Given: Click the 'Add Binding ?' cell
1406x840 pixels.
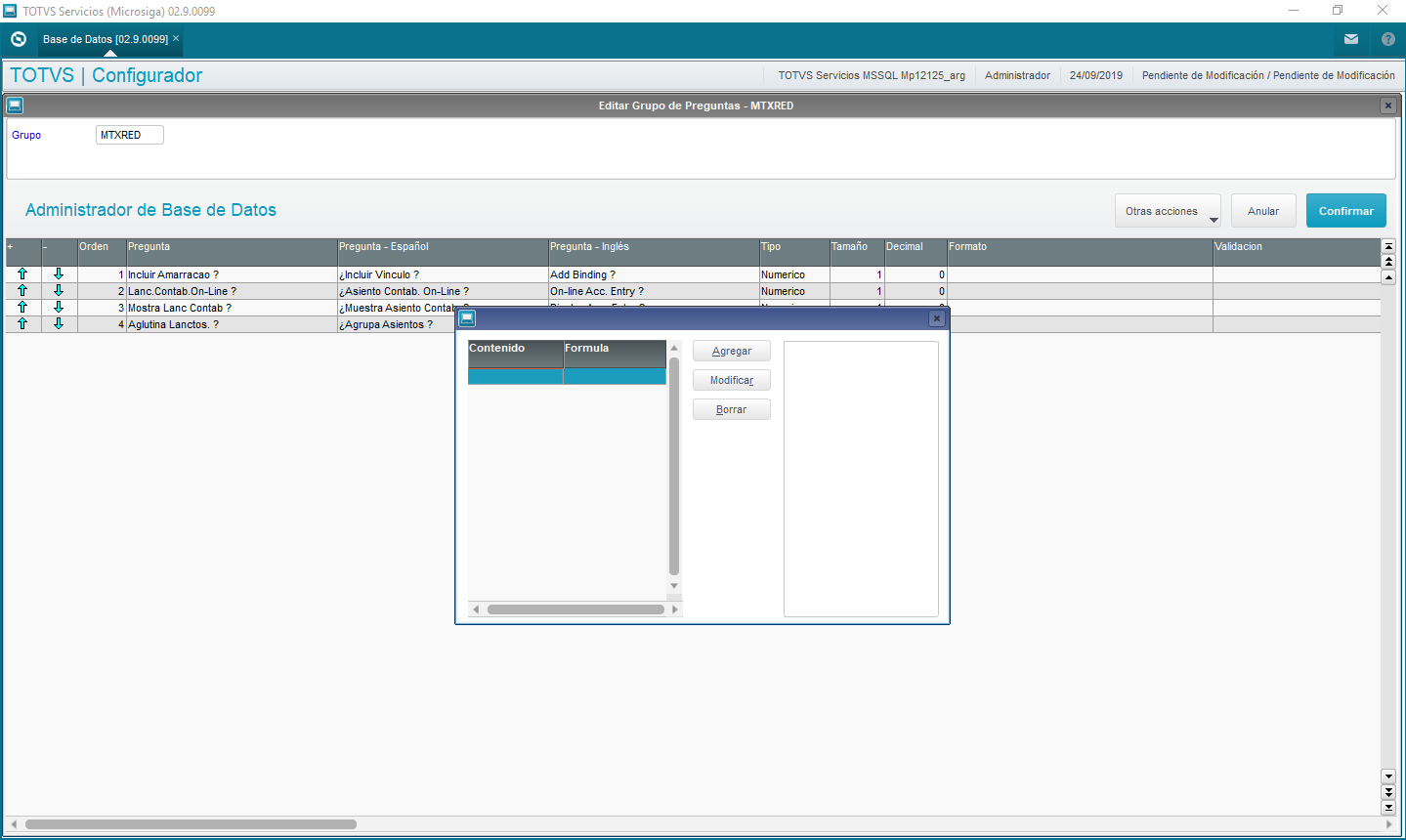Looking at the screenshot, I should pos(654,275).
